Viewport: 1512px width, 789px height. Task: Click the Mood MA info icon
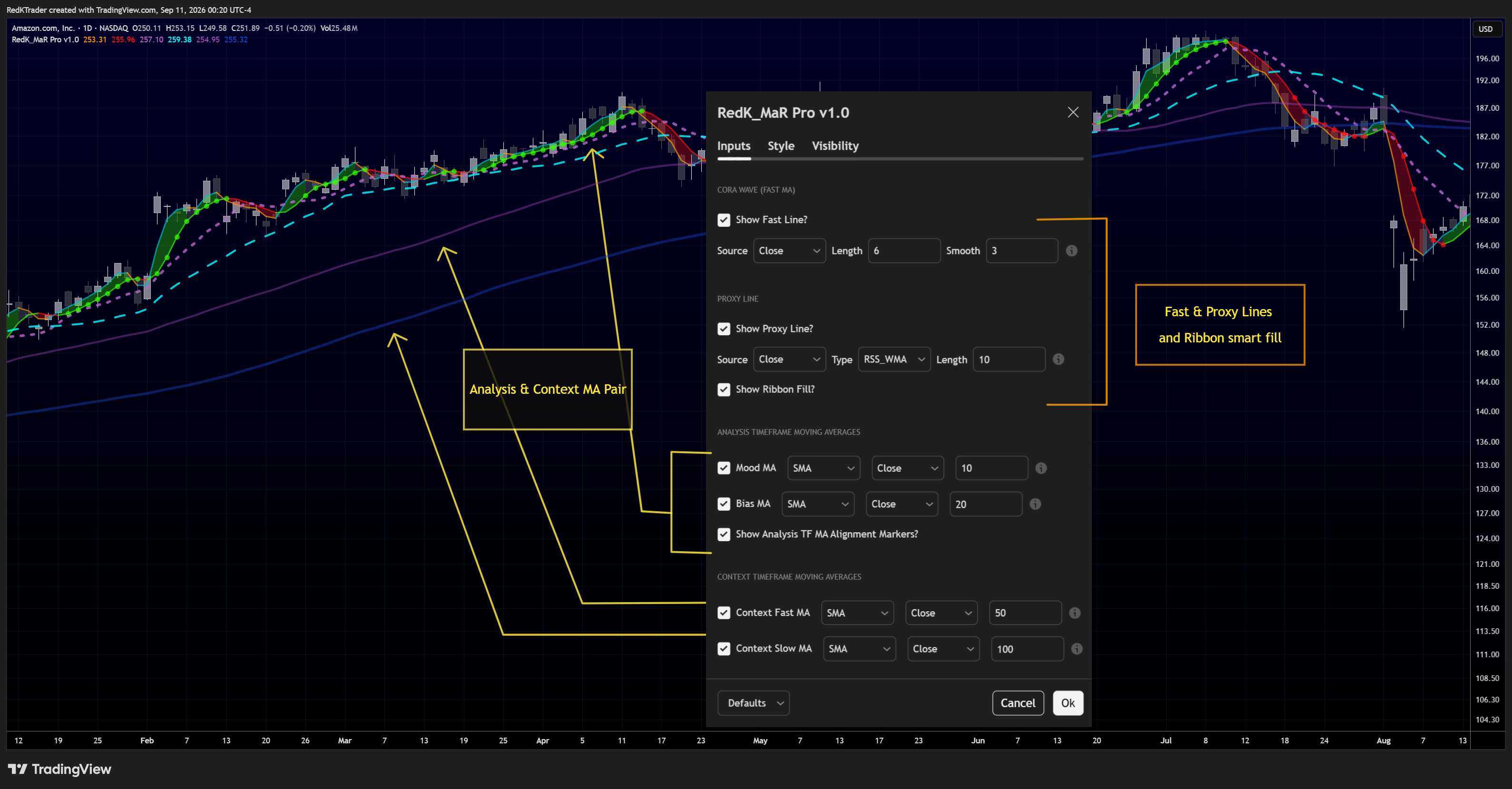(x=1041, y=468)
